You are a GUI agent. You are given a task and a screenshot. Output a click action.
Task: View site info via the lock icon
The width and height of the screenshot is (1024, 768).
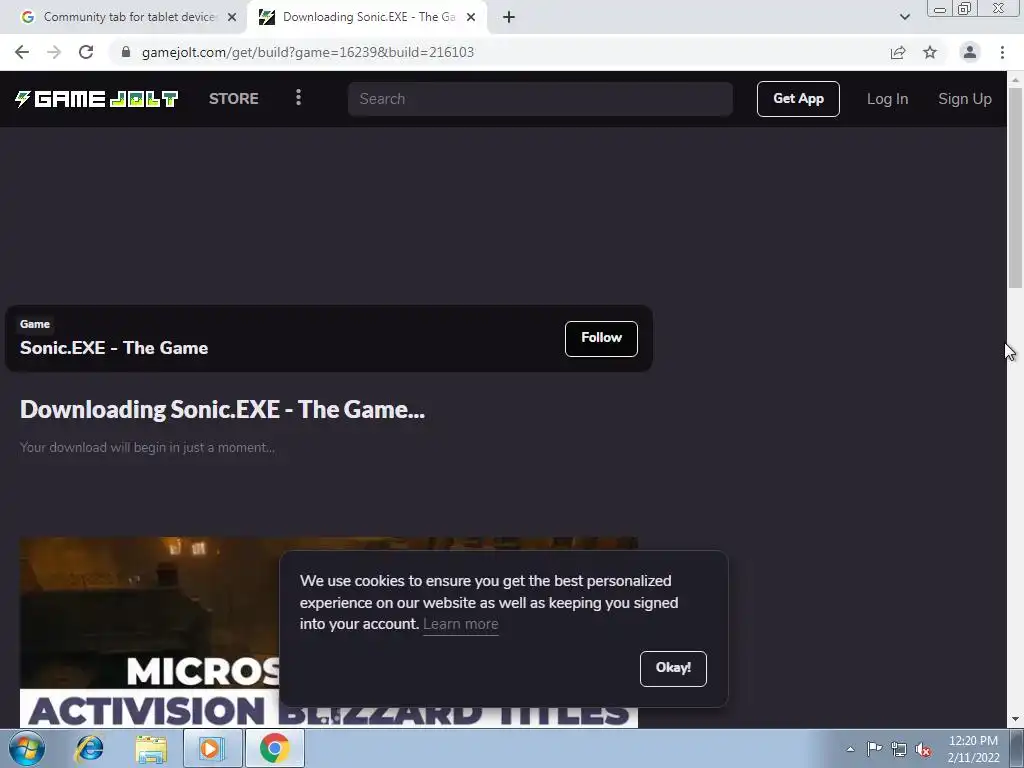coord(126,52)
